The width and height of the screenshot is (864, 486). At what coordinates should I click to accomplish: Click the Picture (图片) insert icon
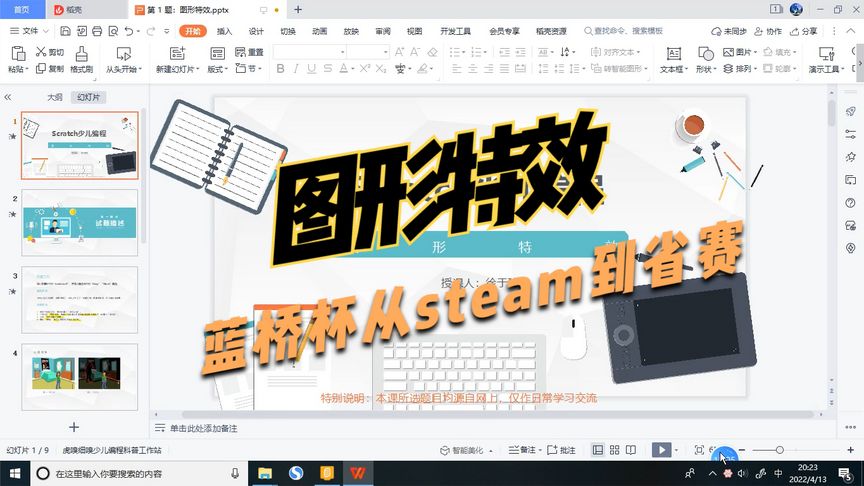click(x=728, y=52)
